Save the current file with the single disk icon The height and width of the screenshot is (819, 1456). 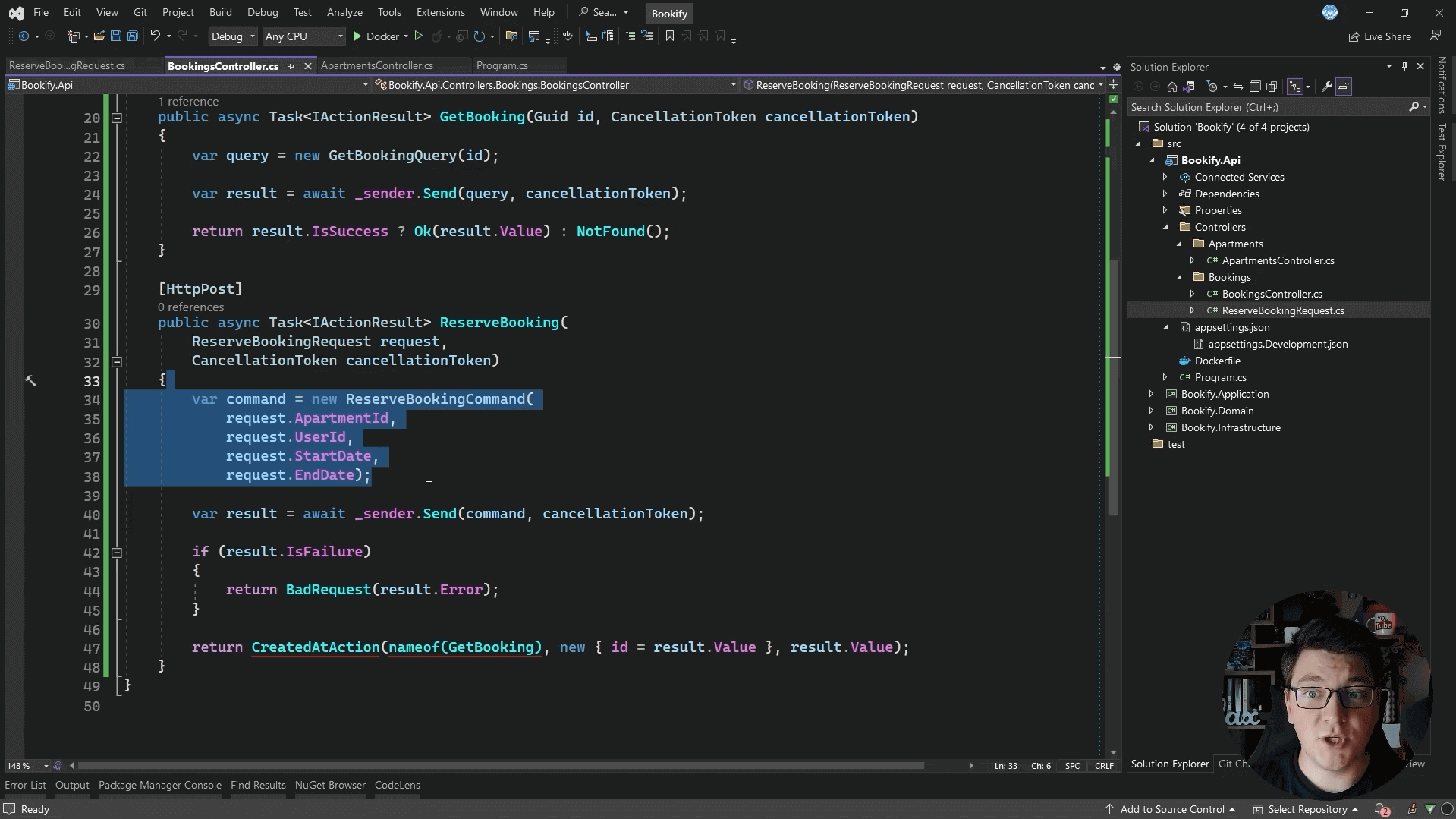point(115,36)
